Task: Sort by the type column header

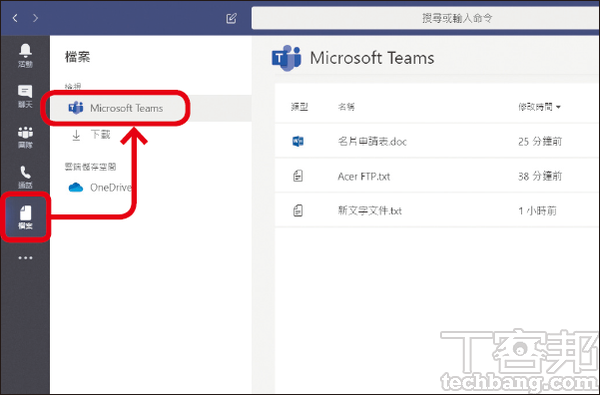Action: (x=299, y=107)
